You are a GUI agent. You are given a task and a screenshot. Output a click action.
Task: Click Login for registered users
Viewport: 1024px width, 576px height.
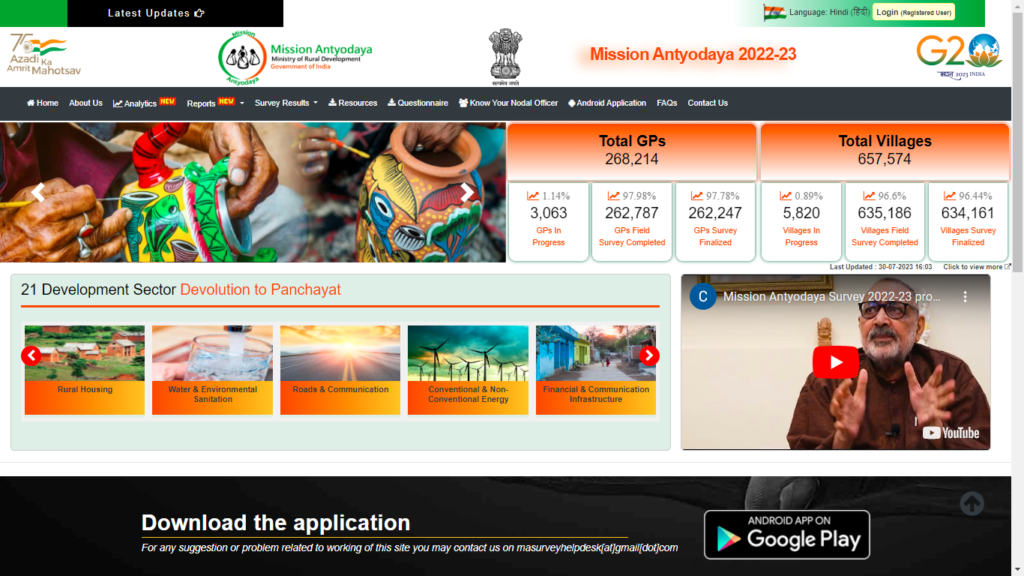click(914, 12)
